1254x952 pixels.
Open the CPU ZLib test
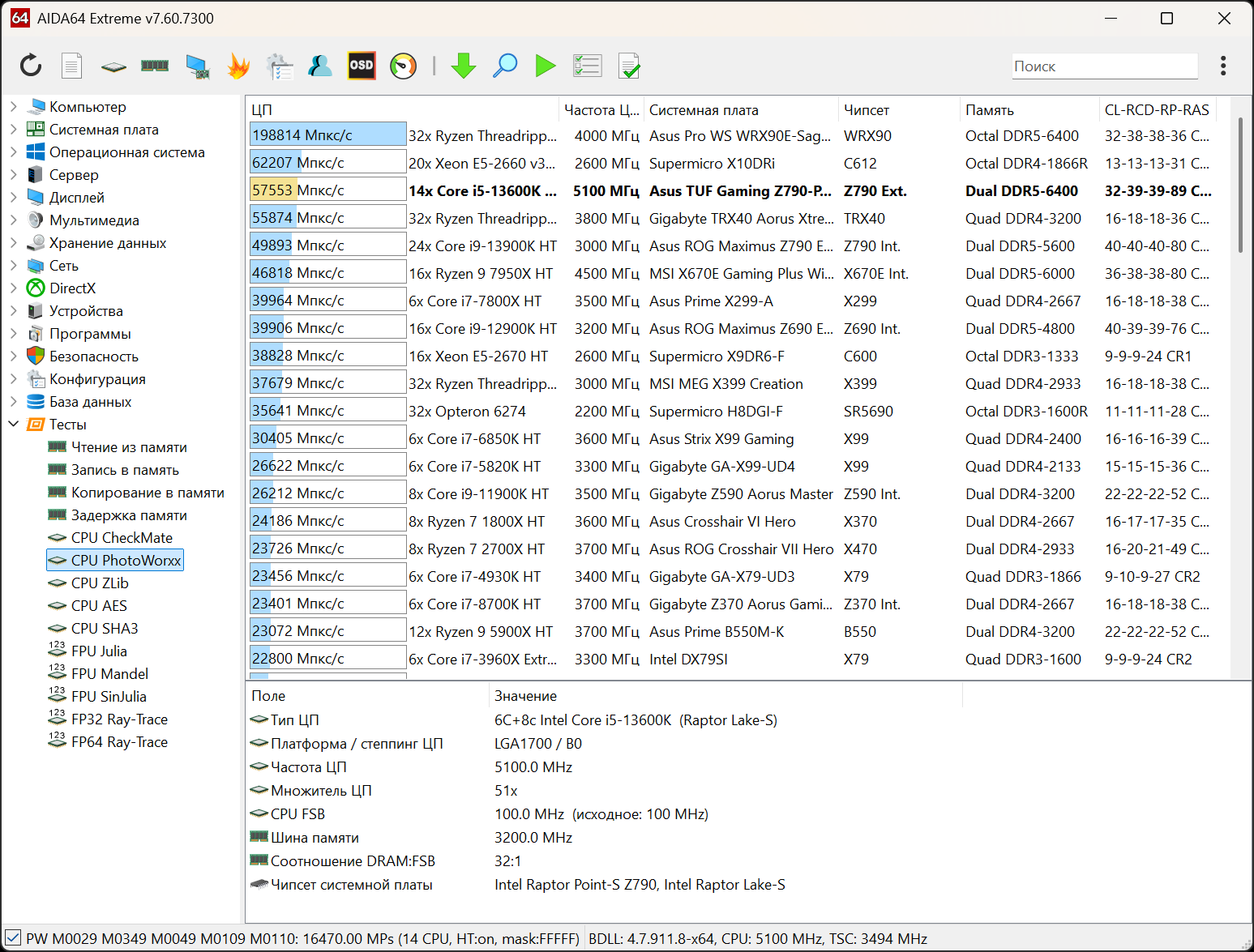tap(100, 583)
